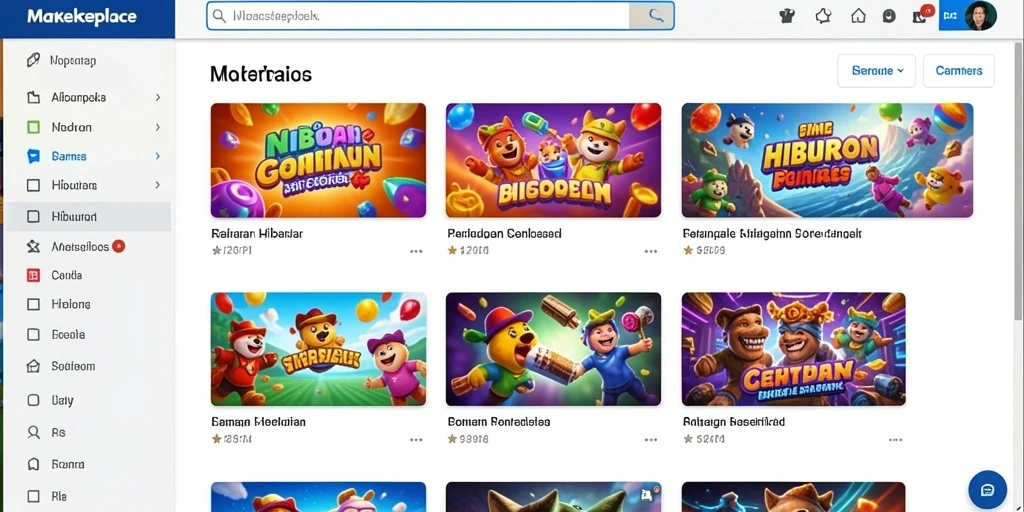Click the blue chat icon by Sames

click(33, 156)
